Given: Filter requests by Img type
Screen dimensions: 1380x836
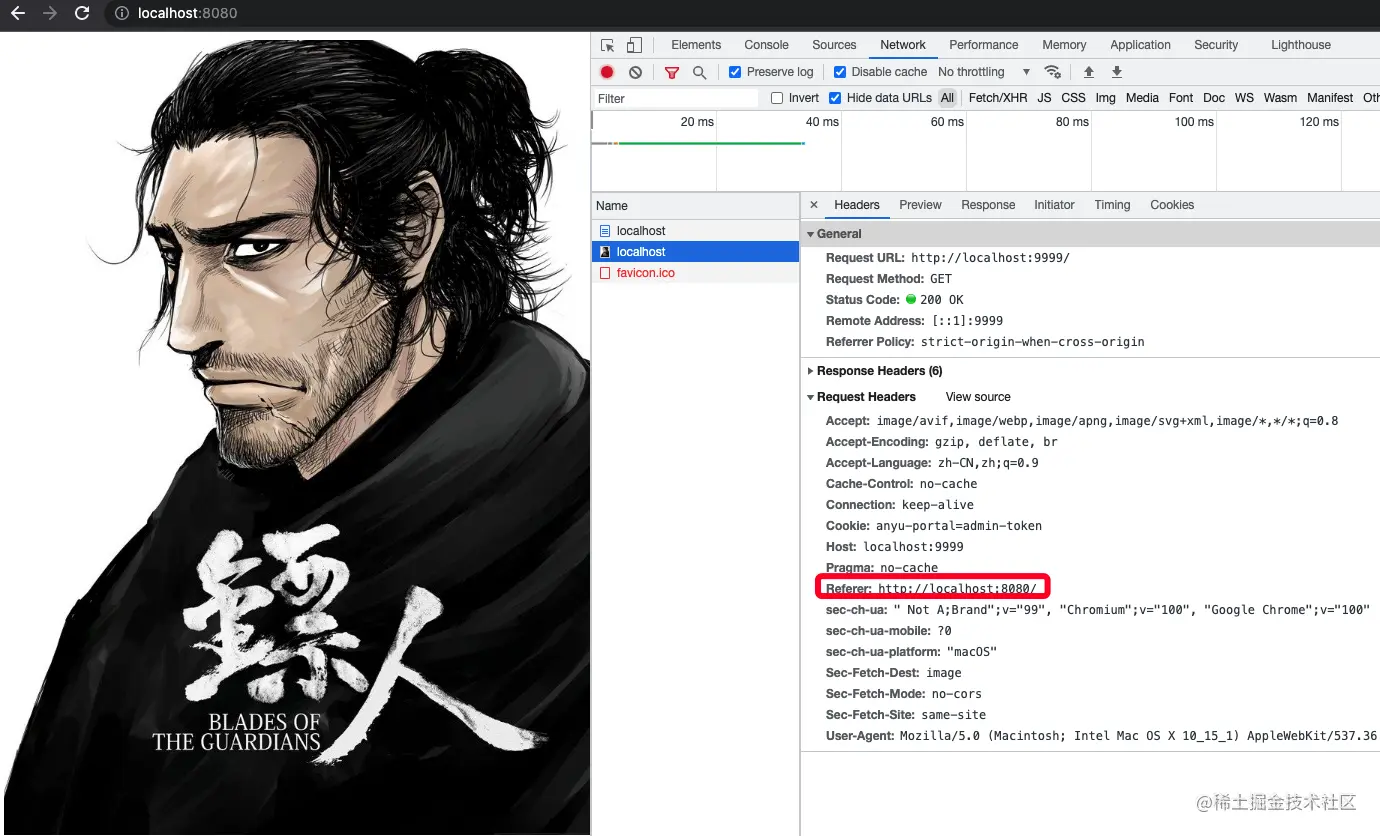Looking at the screenshot, I should 1105,98.
